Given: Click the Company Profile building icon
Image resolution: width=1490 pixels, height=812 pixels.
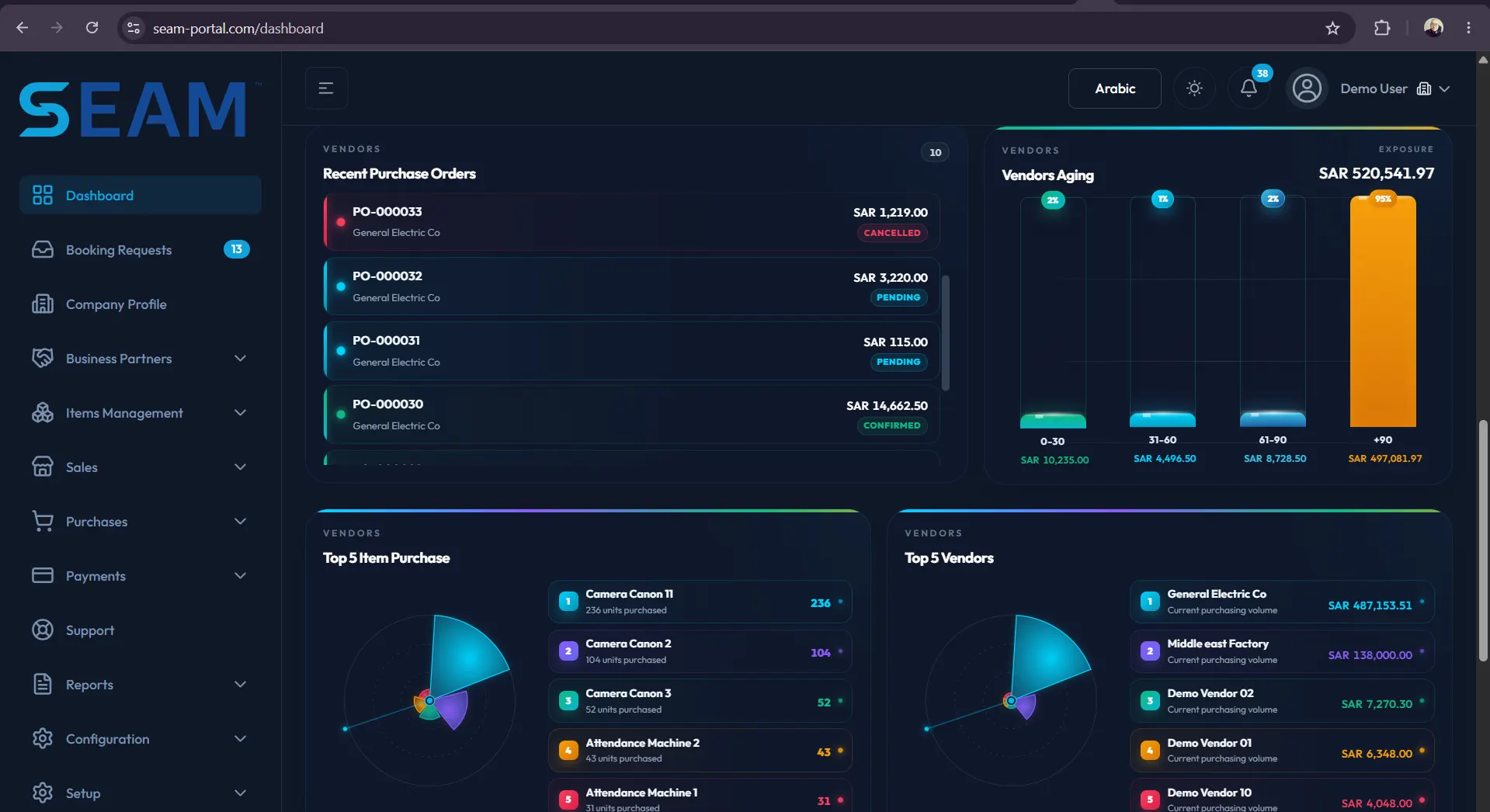Looking at the screenshot, I should [x=43, y=304].
